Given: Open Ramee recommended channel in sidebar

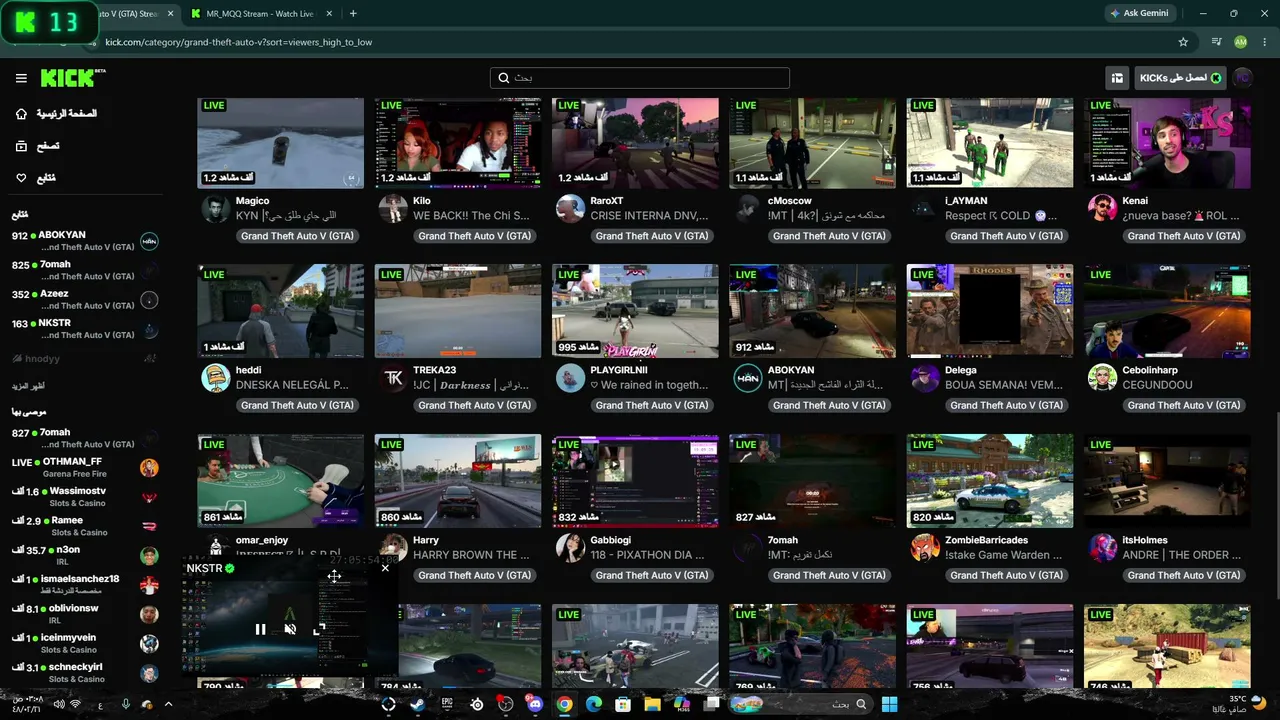Looking at the screenshot, I should click(x=85, y=526).
